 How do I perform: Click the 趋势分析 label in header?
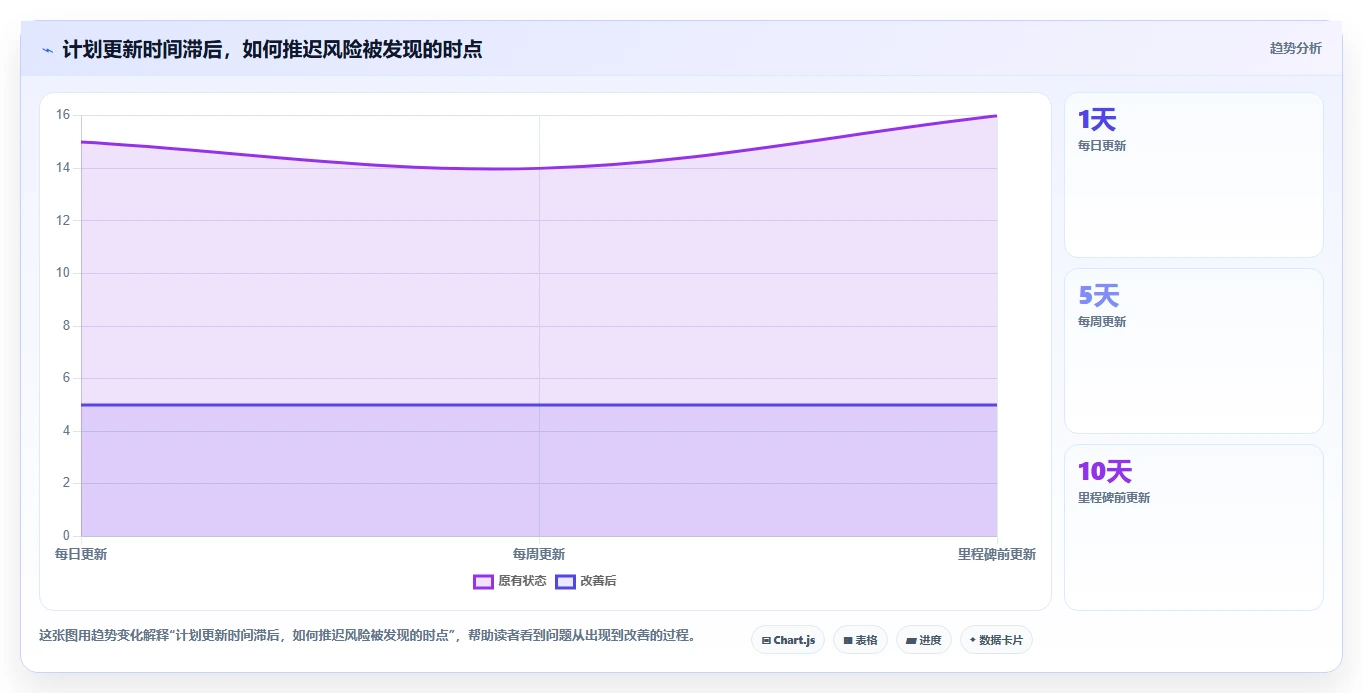pos(1295,48)
